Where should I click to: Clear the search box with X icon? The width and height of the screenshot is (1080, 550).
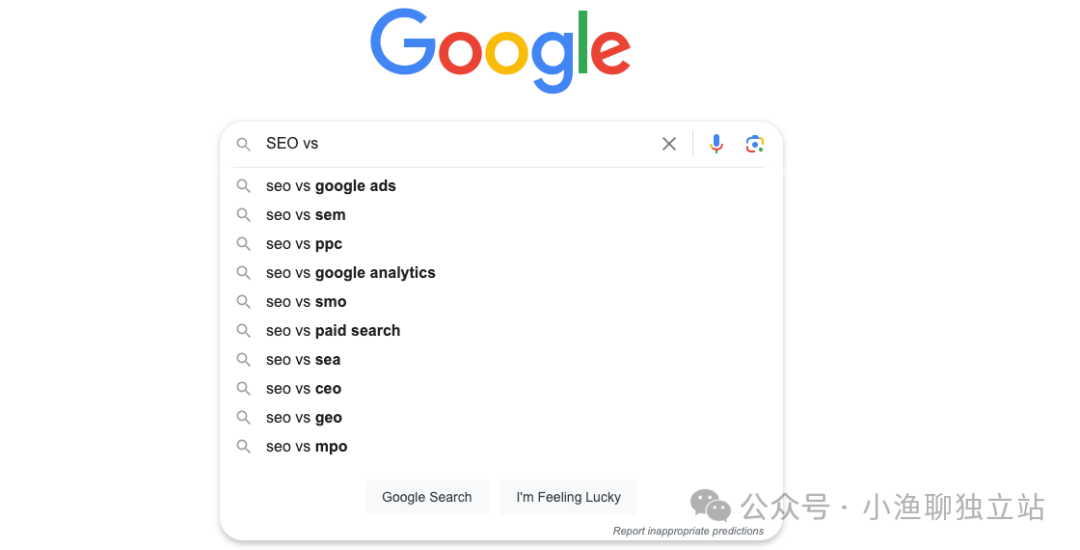(x=669, y=143)
